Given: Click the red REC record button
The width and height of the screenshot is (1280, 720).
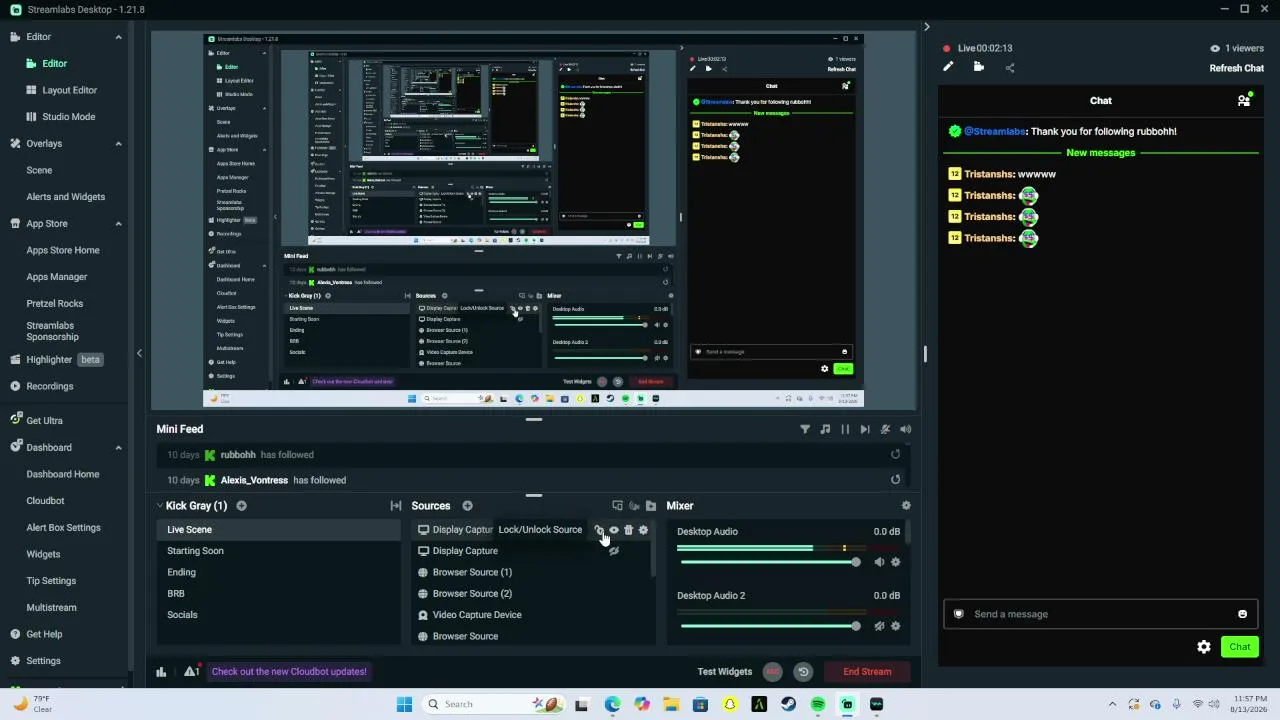Looking at the screenshot, I should [x=772, y=672].
